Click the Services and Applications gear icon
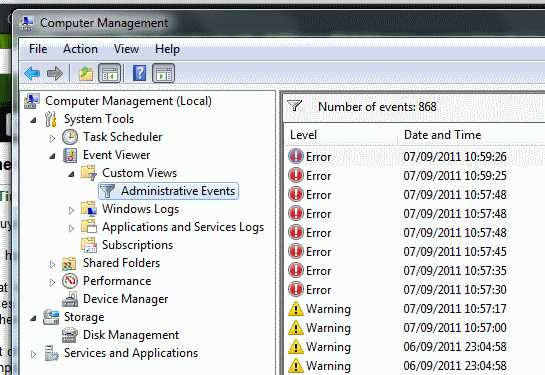 tap(51, 353)
